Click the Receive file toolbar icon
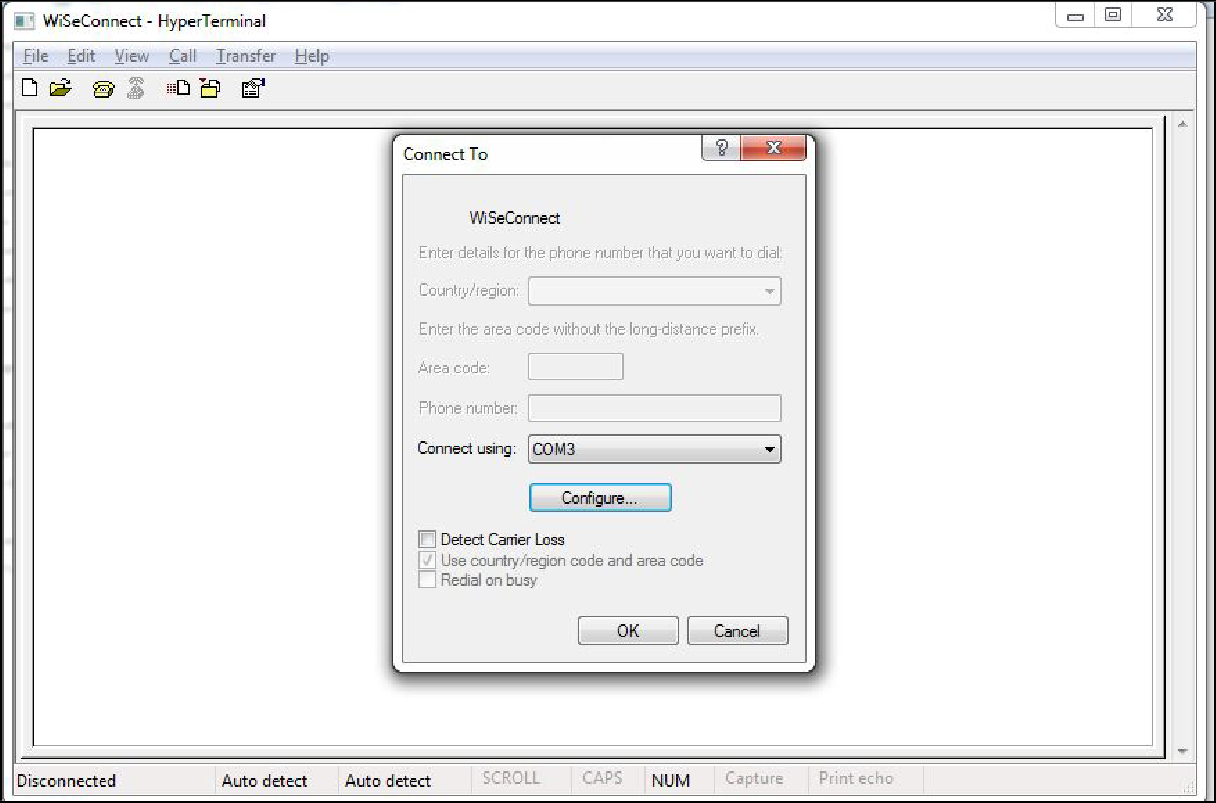The image size is (1216, 803). point(210,89)
